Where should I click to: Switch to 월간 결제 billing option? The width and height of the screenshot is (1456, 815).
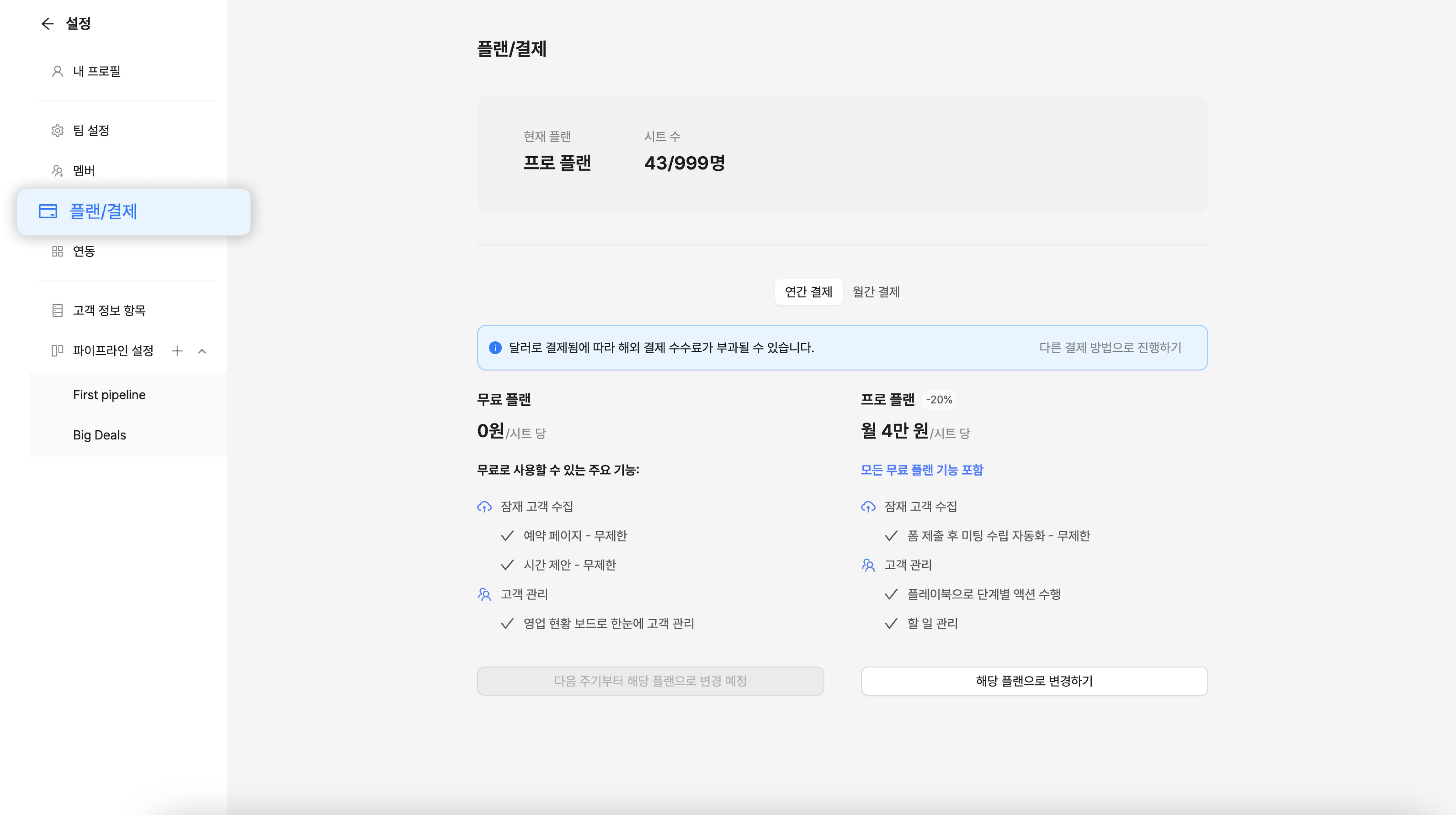(x=876, y=292)
